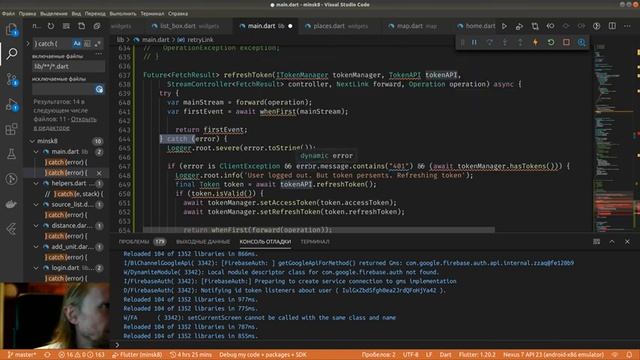
Task: Trigger Flutter hot reload lightning icon
Action: tap(536, 42)
